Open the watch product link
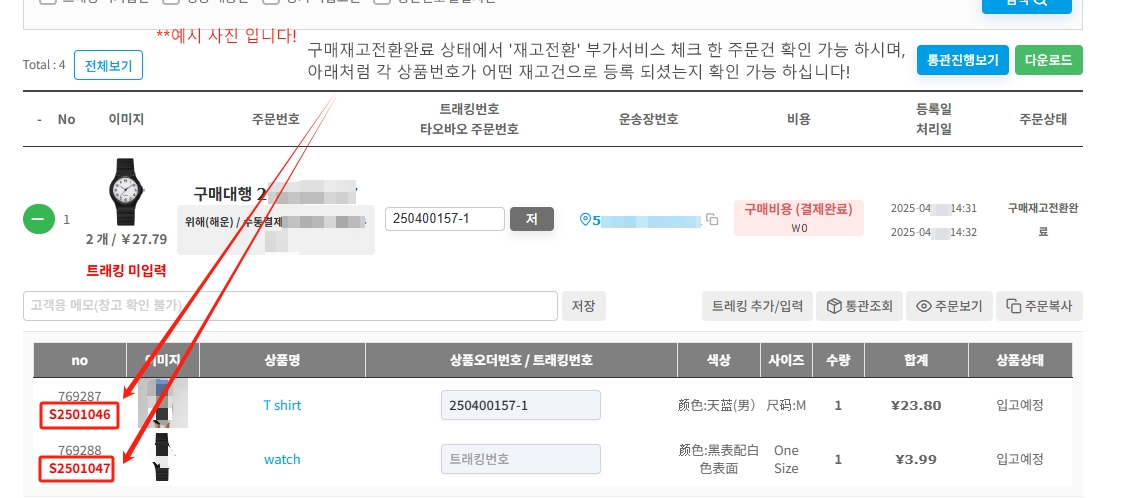This screenshot has height=498, width=1127. point(282,459)
